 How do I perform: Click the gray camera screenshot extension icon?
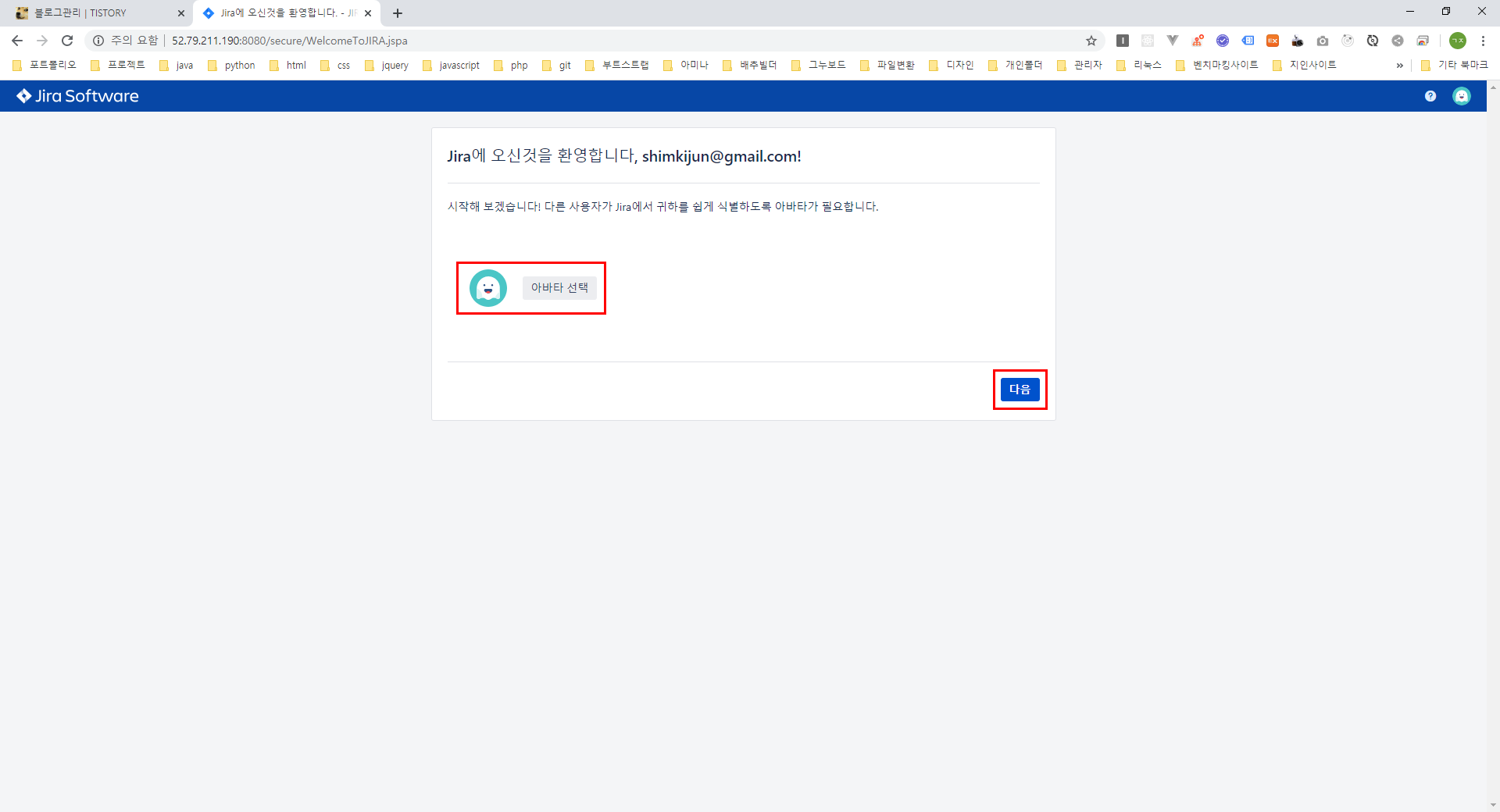(x=1323, y=41)
